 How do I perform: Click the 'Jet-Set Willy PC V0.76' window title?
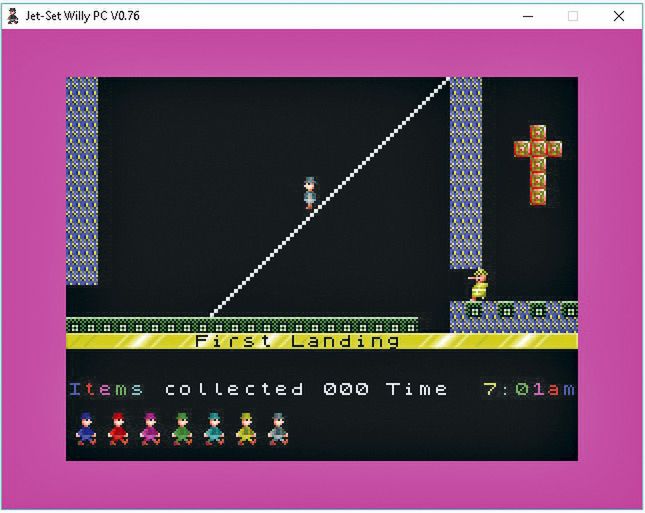(82, 16)
